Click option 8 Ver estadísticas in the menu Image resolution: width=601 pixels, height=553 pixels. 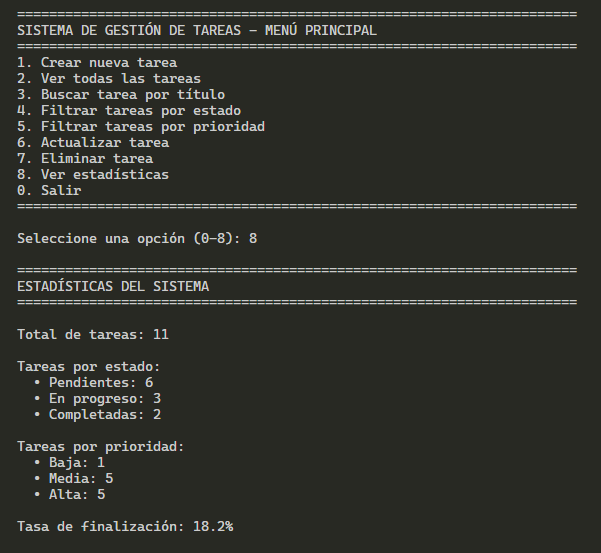tap(93, 174)
